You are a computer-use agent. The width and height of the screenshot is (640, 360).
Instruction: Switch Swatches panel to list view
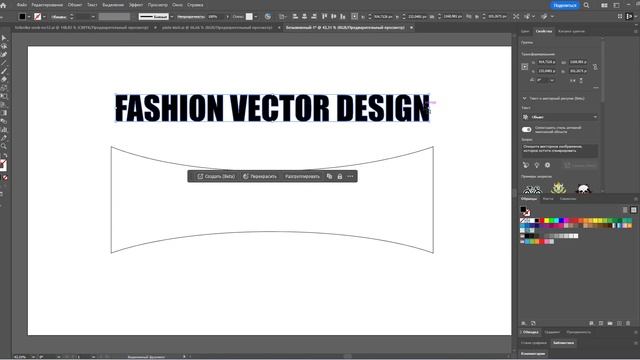pyautogui.click(x=625, y=210)
